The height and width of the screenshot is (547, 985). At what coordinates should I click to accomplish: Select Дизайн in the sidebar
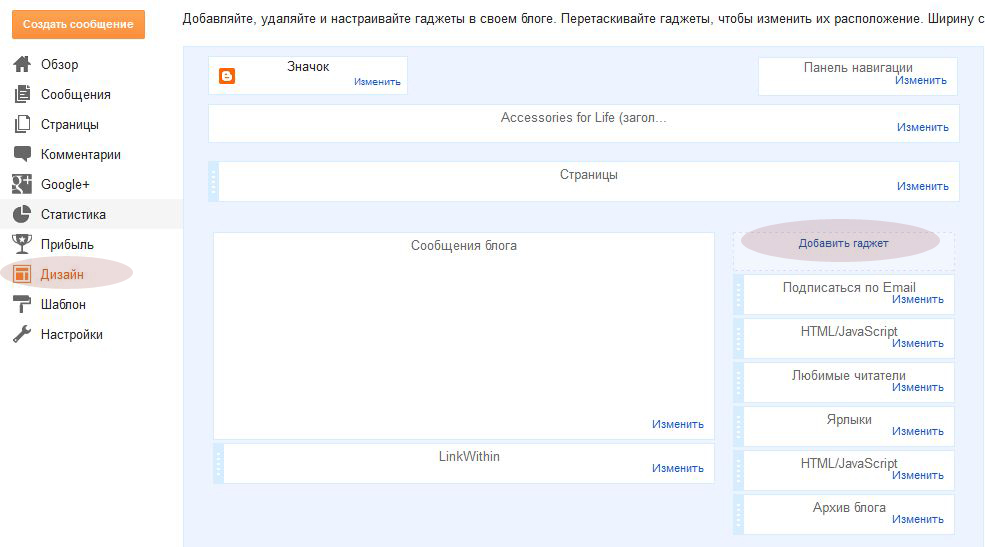(62, 274)
